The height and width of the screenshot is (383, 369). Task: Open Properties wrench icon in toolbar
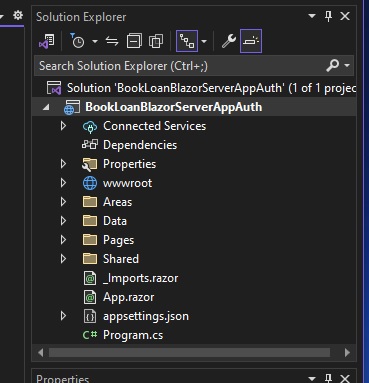229,41
